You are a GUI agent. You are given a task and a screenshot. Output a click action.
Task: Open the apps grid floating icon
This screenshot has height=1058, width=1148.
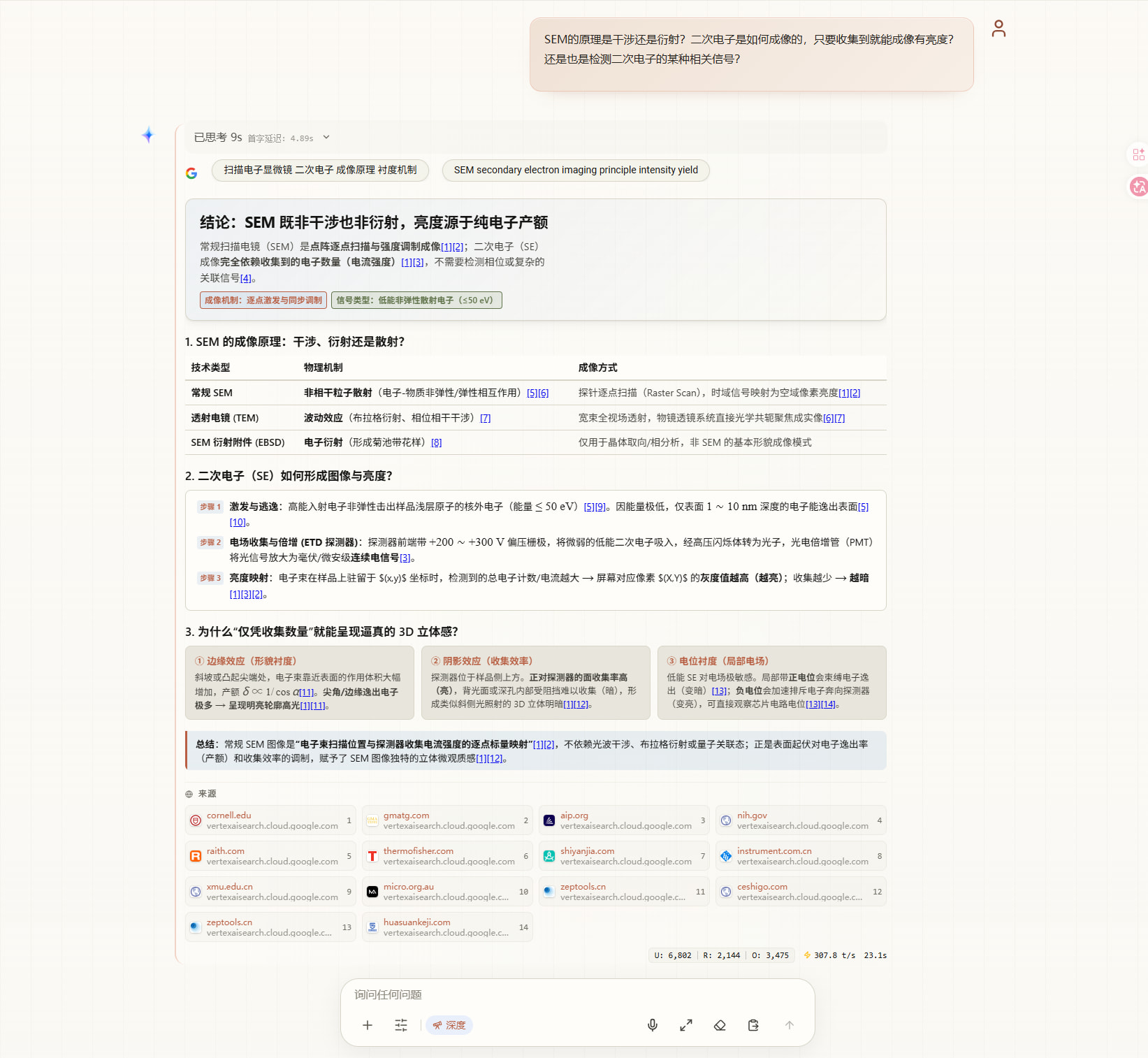(x=1138, y=154)
